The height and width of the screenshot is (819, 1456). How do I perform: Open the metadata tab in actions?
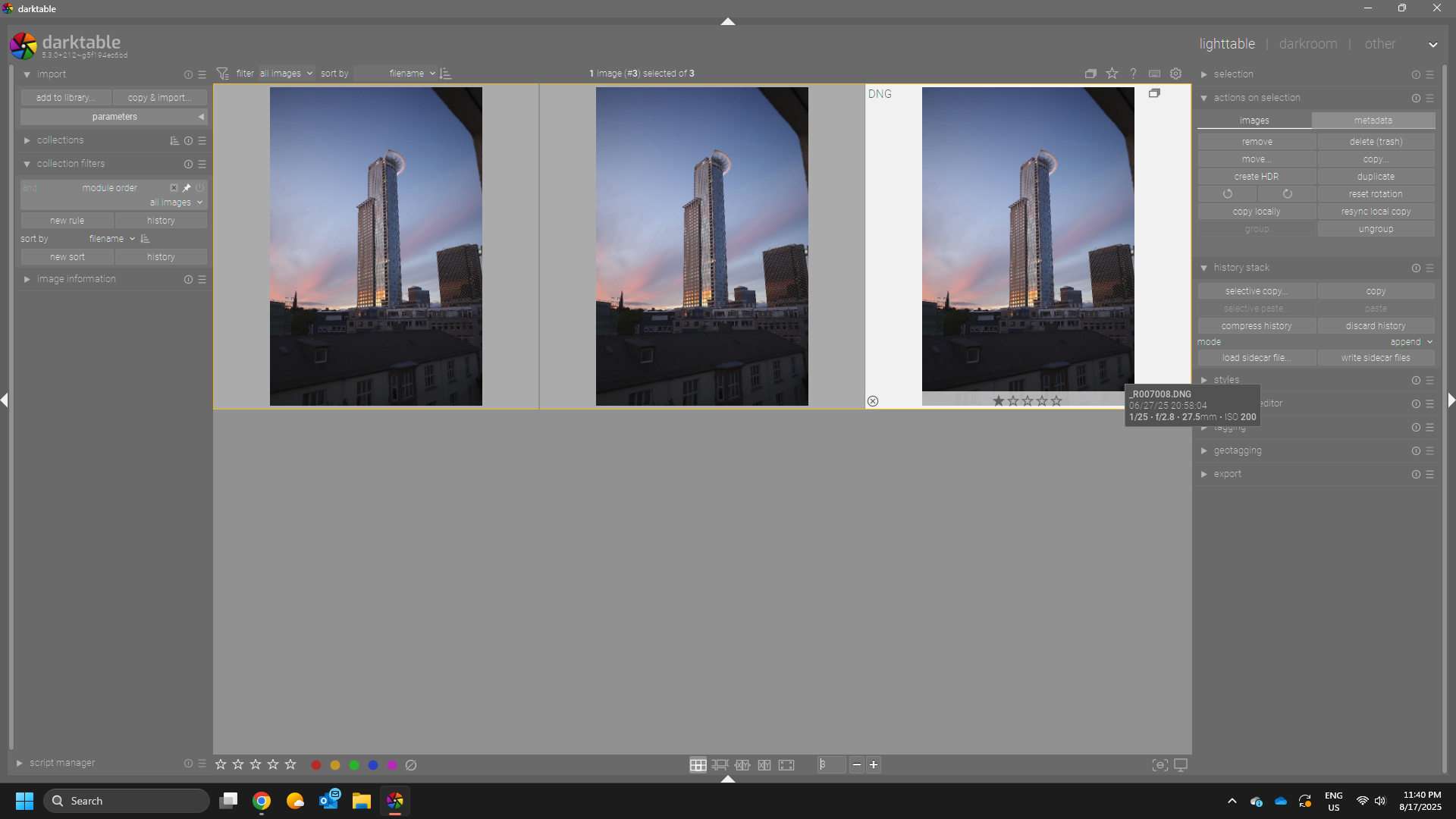point(1373,121)
